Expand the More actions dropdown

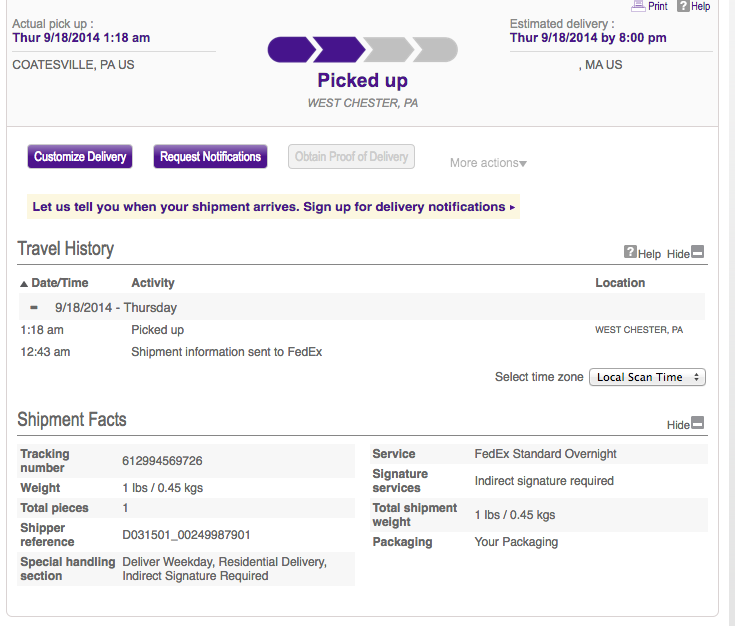click(x=488, y=163)
